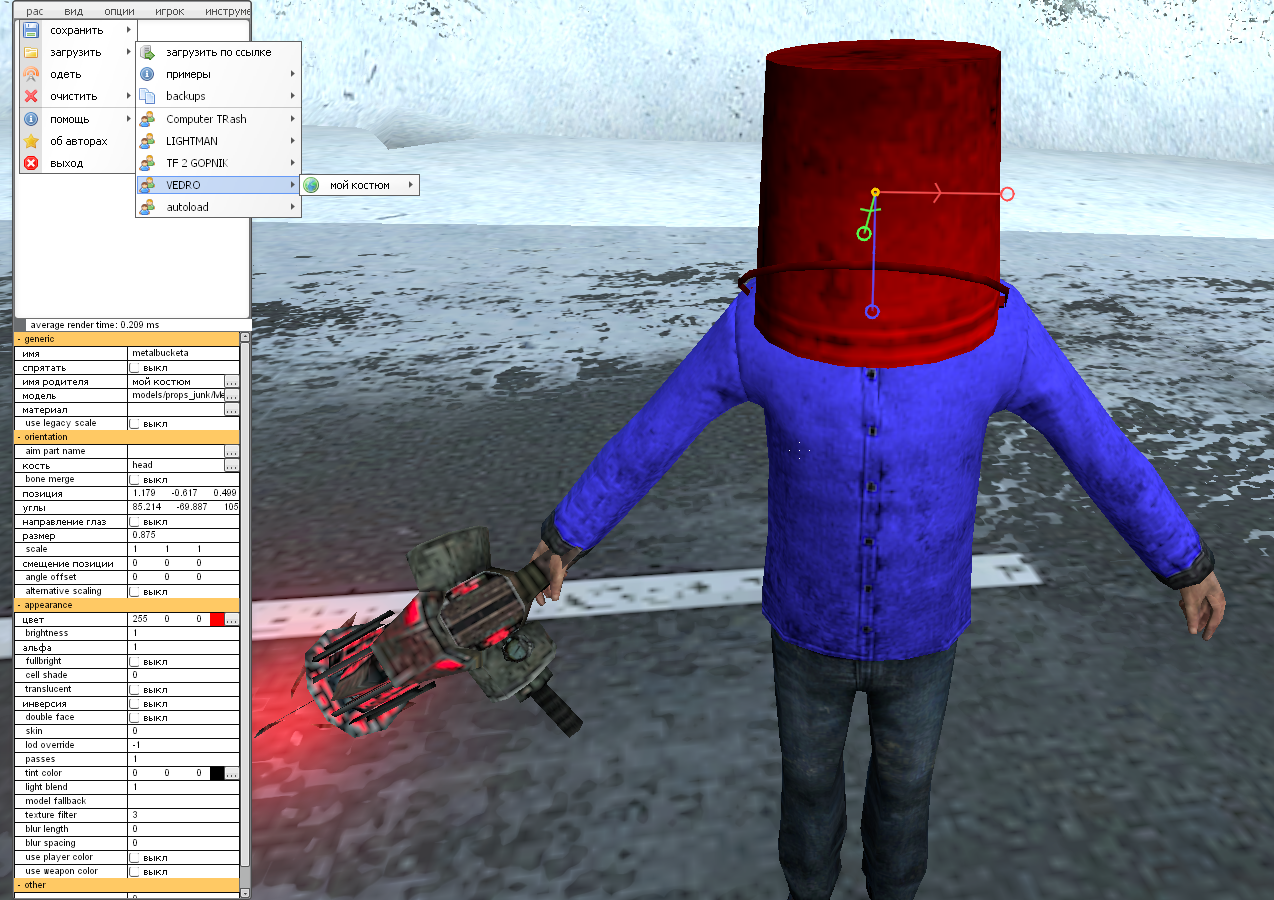Screen dimensions: 1274x900
Task: Click the browse button for материал
Action: pyautogui.click(x=232, y=410)
